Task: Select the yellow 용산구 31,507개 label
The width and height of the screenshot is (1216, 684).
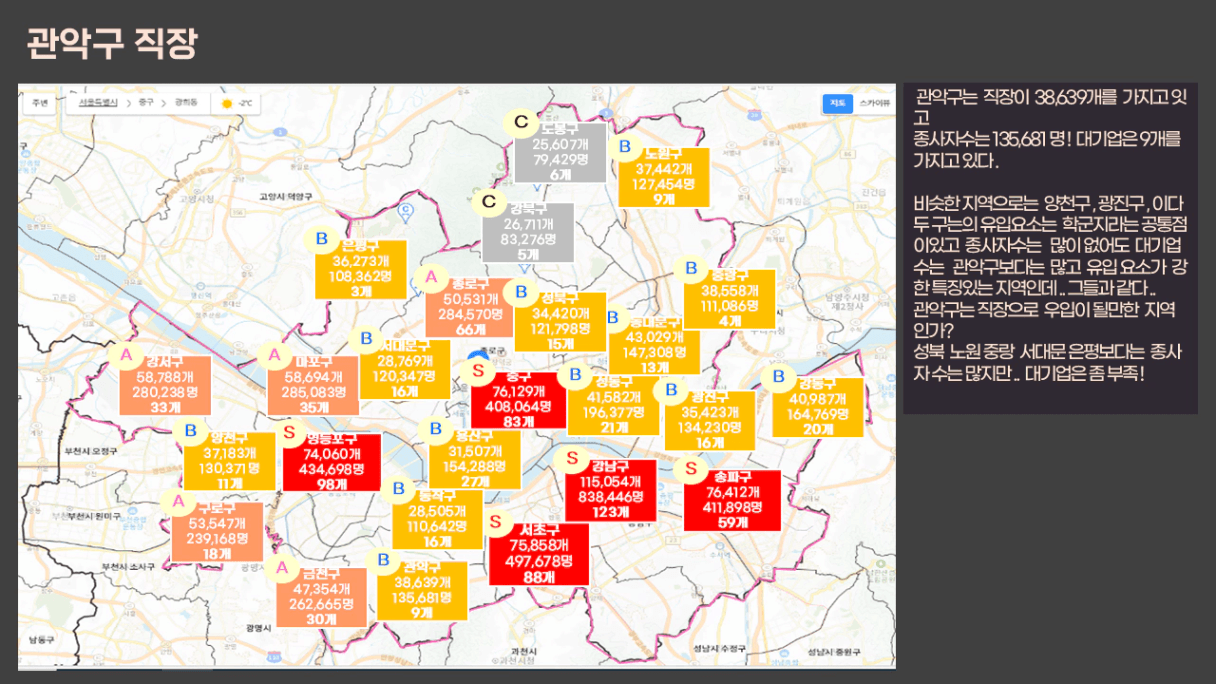Action: [x=474, y=459]
